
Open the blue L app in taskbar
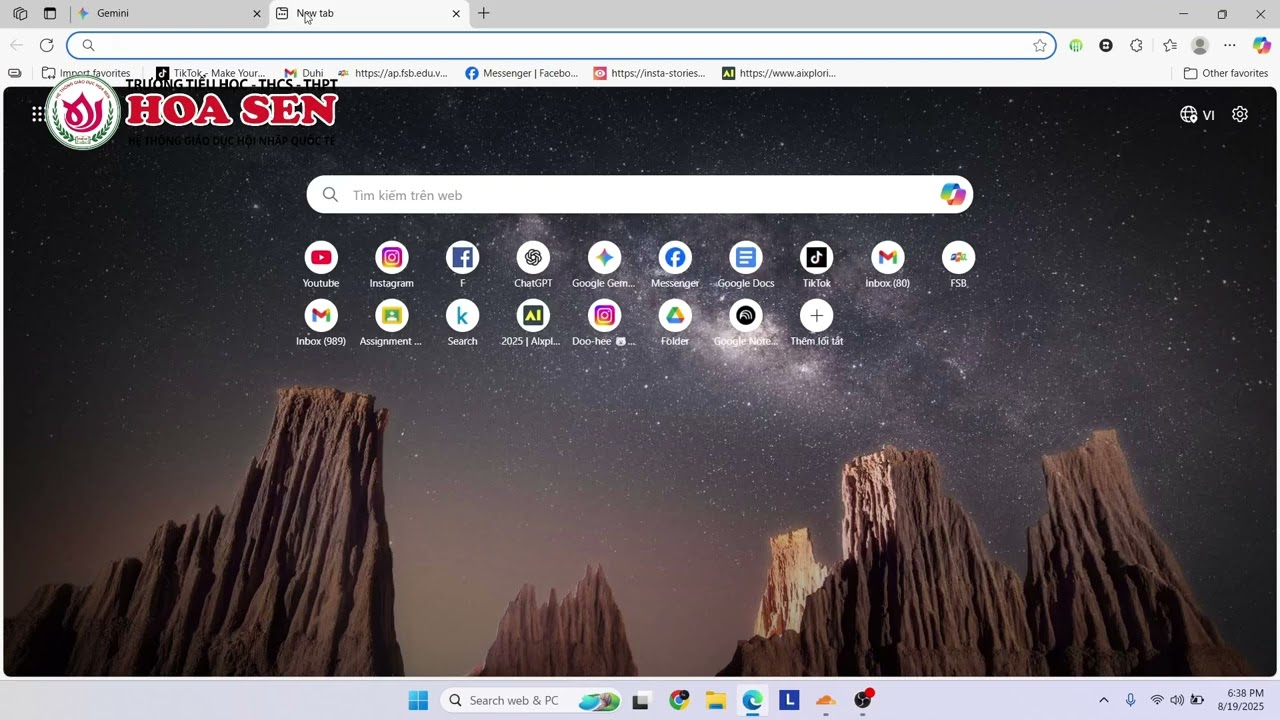pyautogui.click(x=789, y=700)
